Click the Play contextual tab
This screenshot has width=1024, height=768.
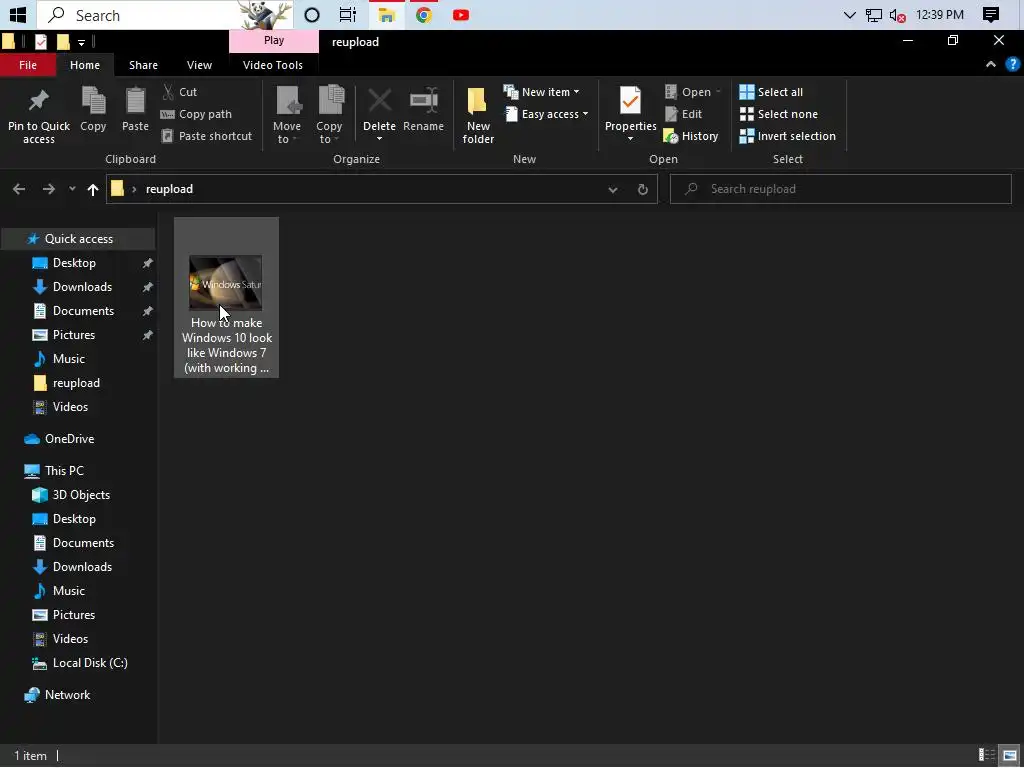tap(274, 40)
